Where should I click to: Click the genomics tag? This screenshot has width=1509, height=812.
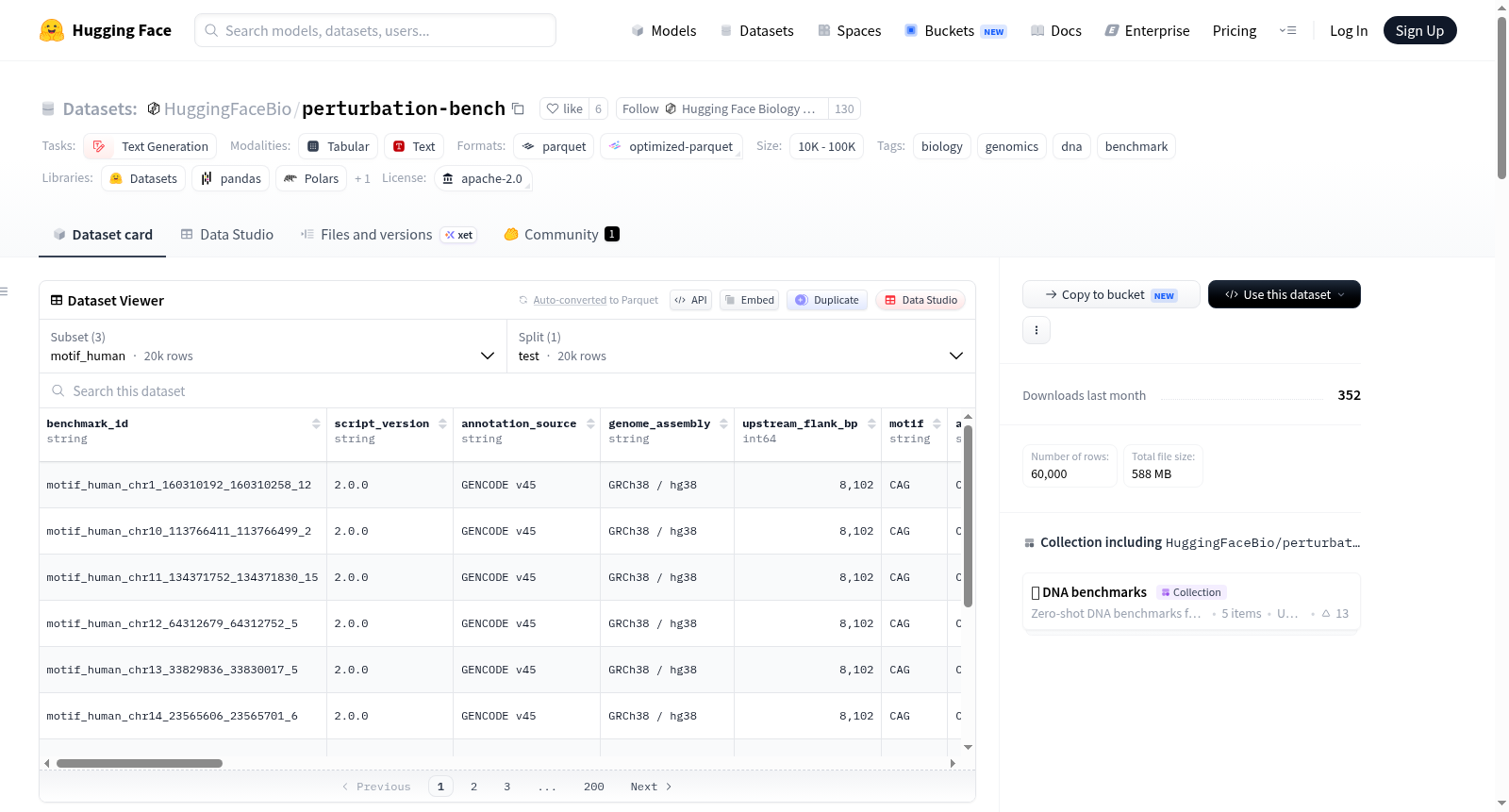[x=1012, y=146]
